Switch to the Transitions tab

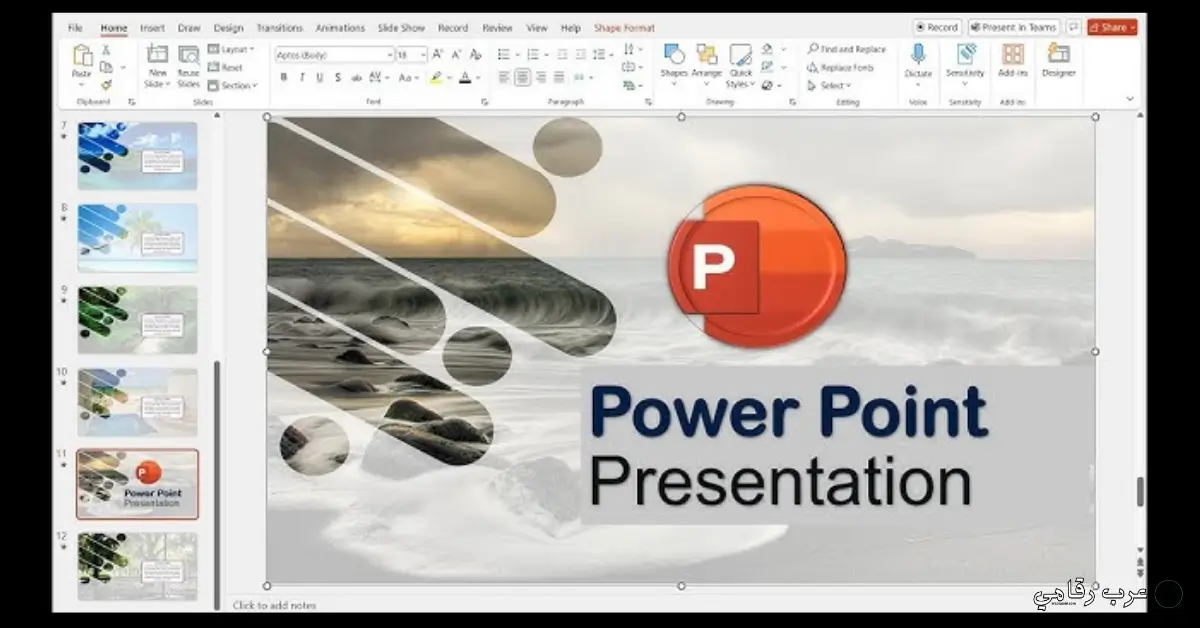[279, 28]
